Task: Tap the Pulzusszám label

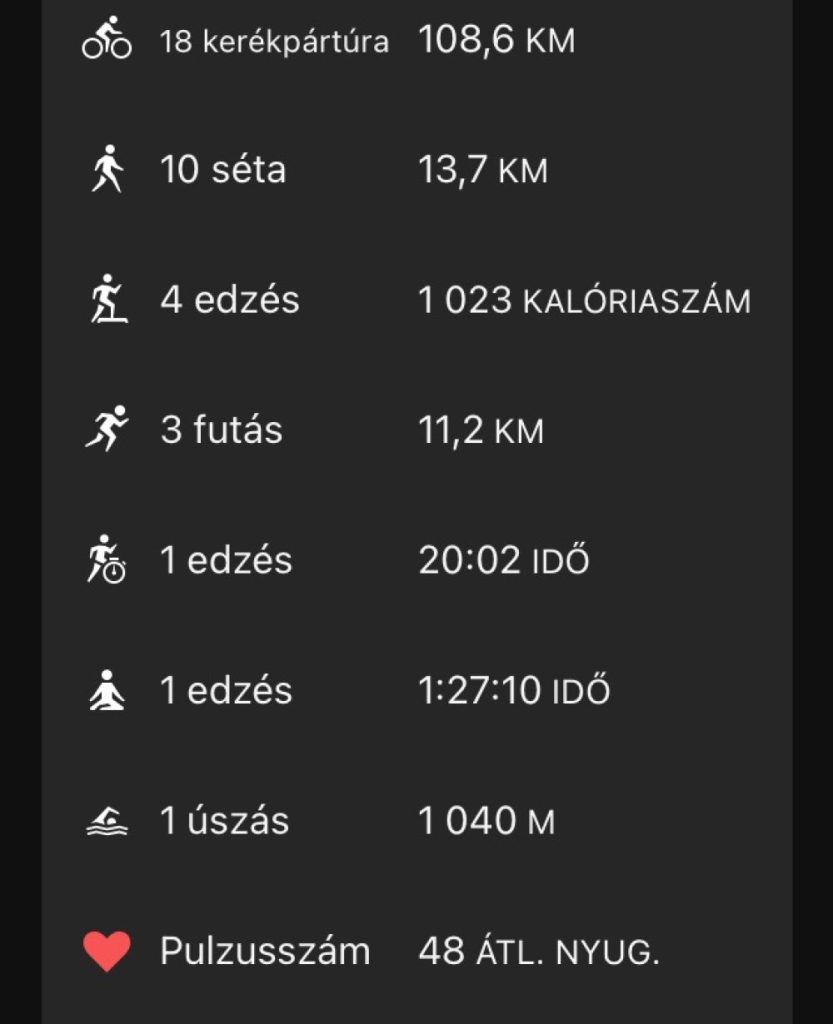Action: 265,952
